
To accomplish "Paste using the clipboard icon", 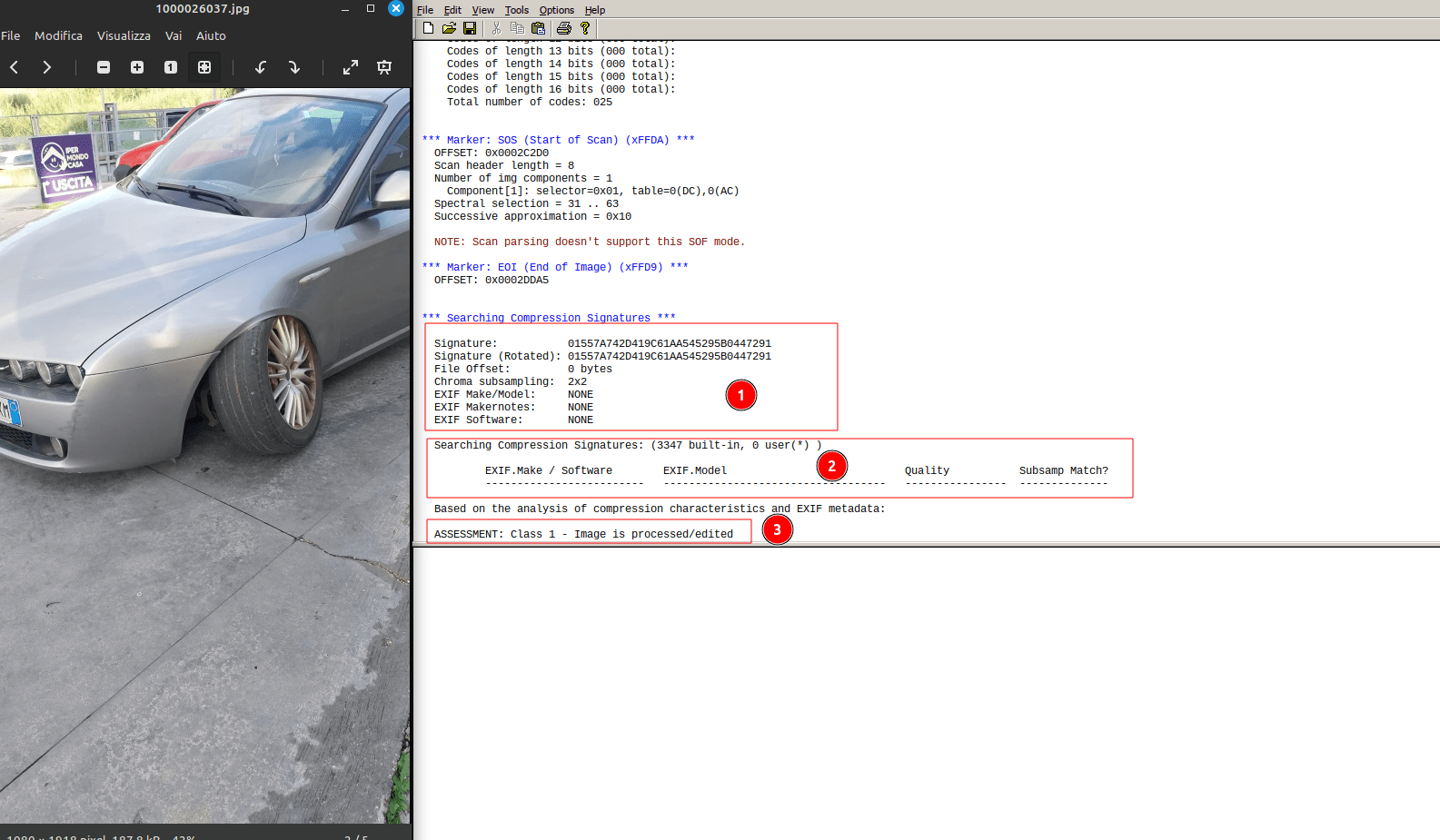I will pos(538,28).
